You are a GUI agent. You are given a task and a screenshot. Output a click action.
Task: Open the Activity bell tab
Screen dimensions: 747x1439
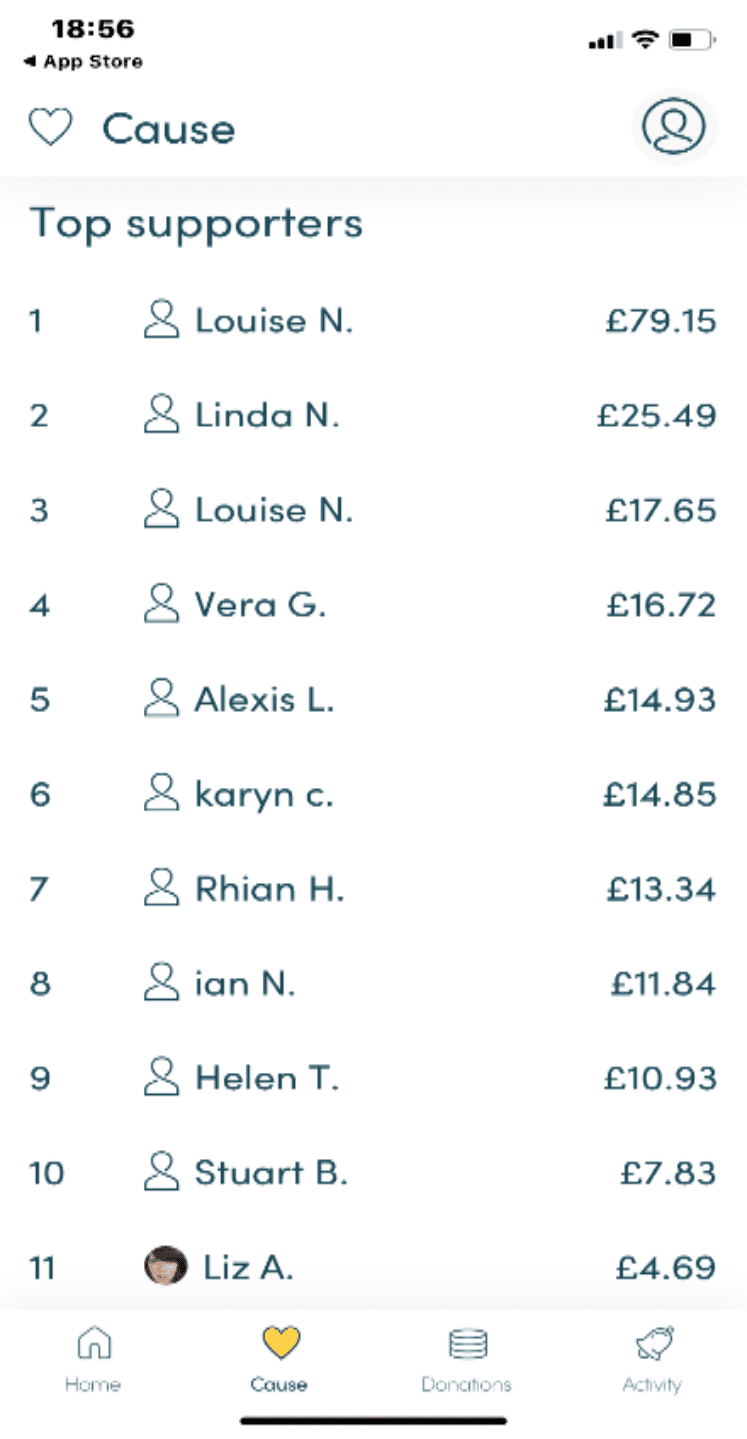(652, 1357)
